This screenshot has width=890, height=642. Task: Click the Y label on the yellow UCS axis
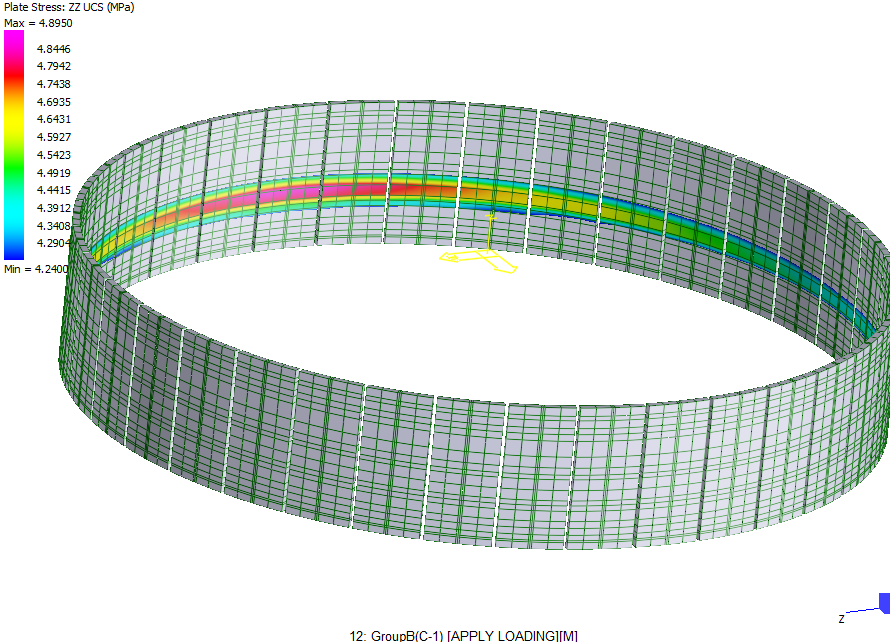click(x=491, y=216)
